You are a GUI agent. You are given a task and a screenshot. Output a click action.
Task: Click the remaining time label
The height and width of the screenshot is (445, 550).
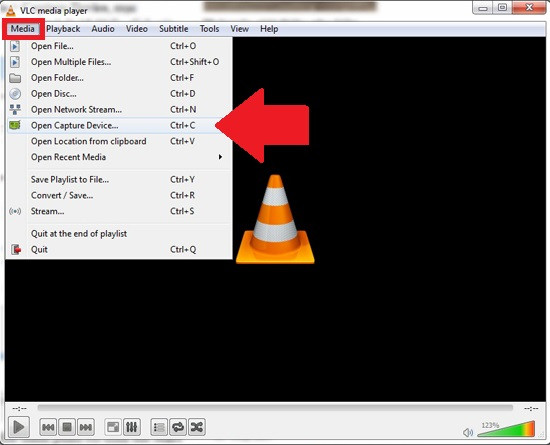point(531,409)
